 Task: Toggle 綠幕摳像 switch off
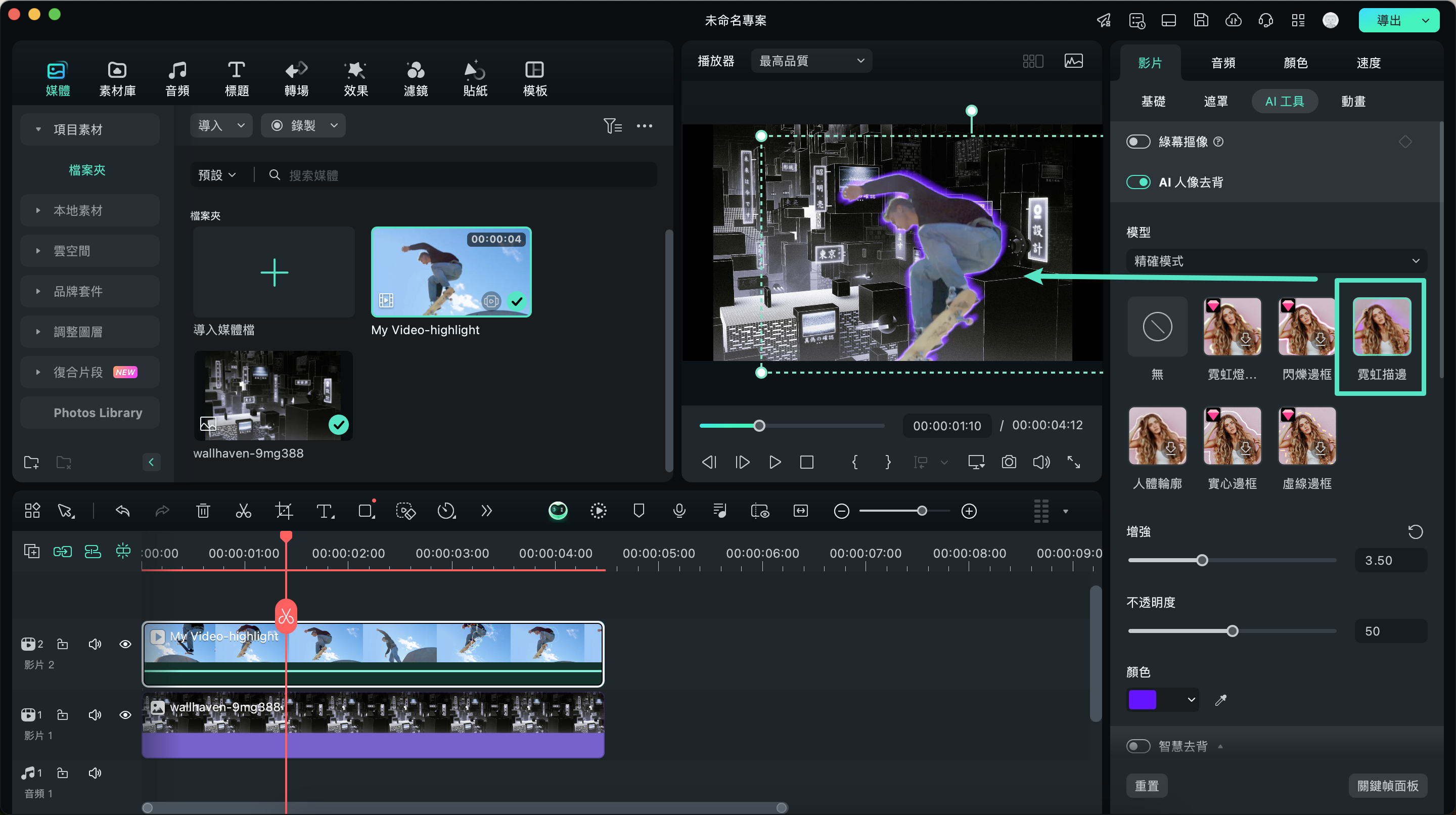[1137, 141]
